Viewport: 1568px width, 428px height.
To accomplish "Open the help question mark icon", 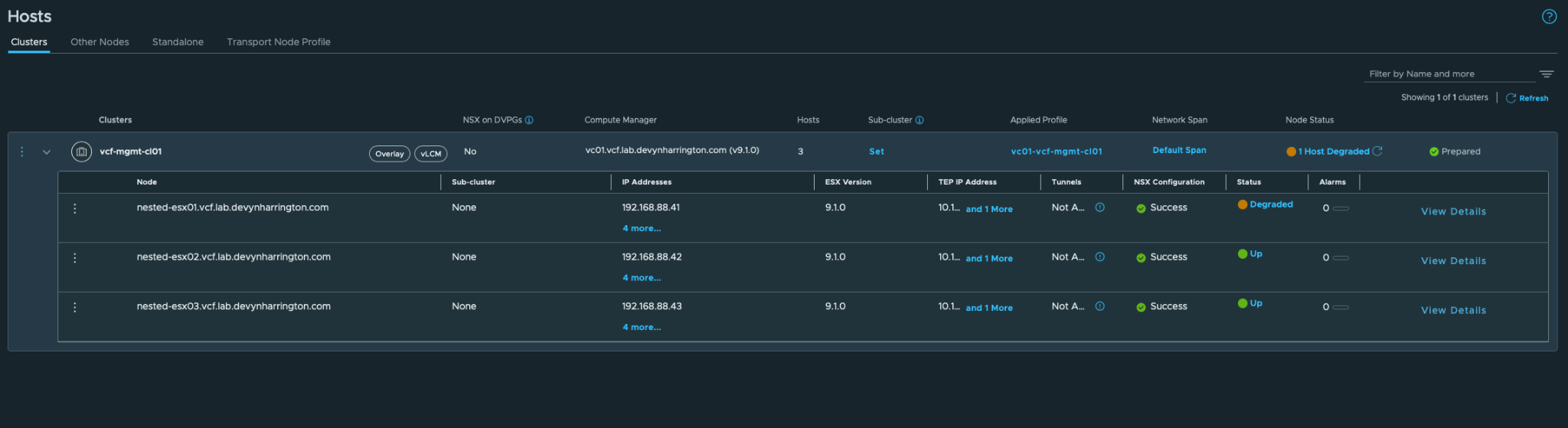I will click(x=1549, y=16).
